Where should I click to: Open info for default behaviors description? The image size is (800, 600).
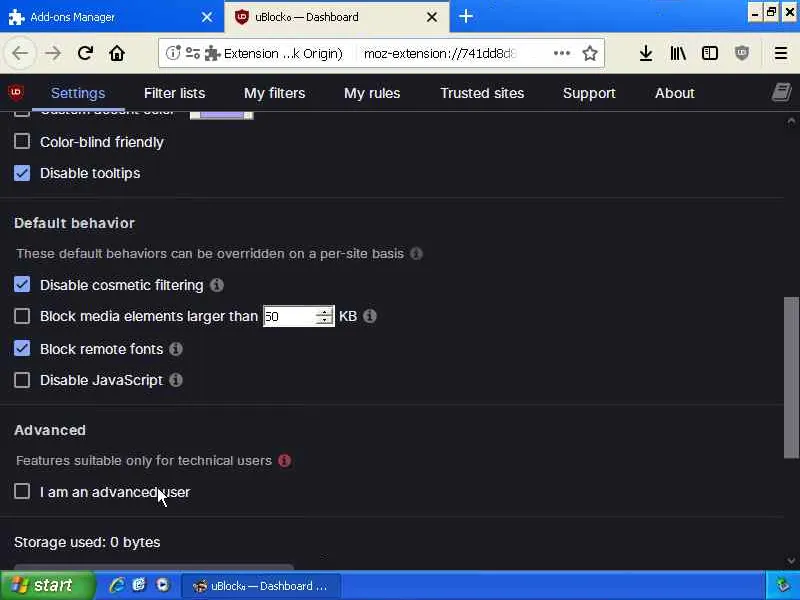coord(416,254)
